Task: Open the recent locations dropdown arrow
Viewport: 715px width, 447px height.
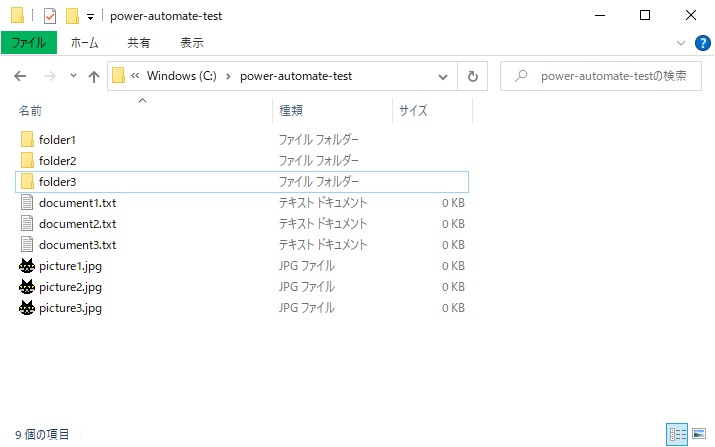Action: tap(73, 76)
